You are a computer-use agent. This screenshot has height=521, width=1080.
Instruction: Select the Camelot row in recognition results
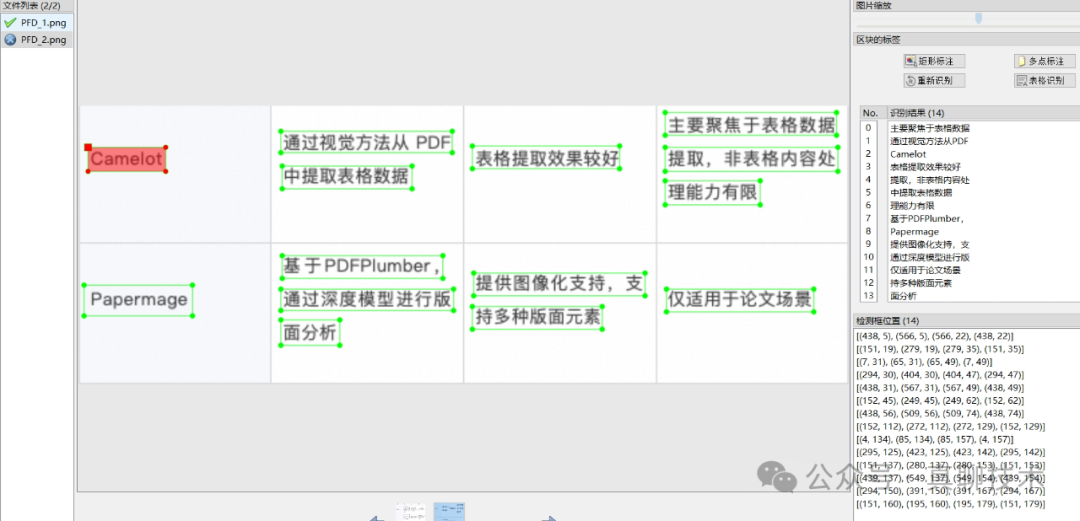coord(908,154)
